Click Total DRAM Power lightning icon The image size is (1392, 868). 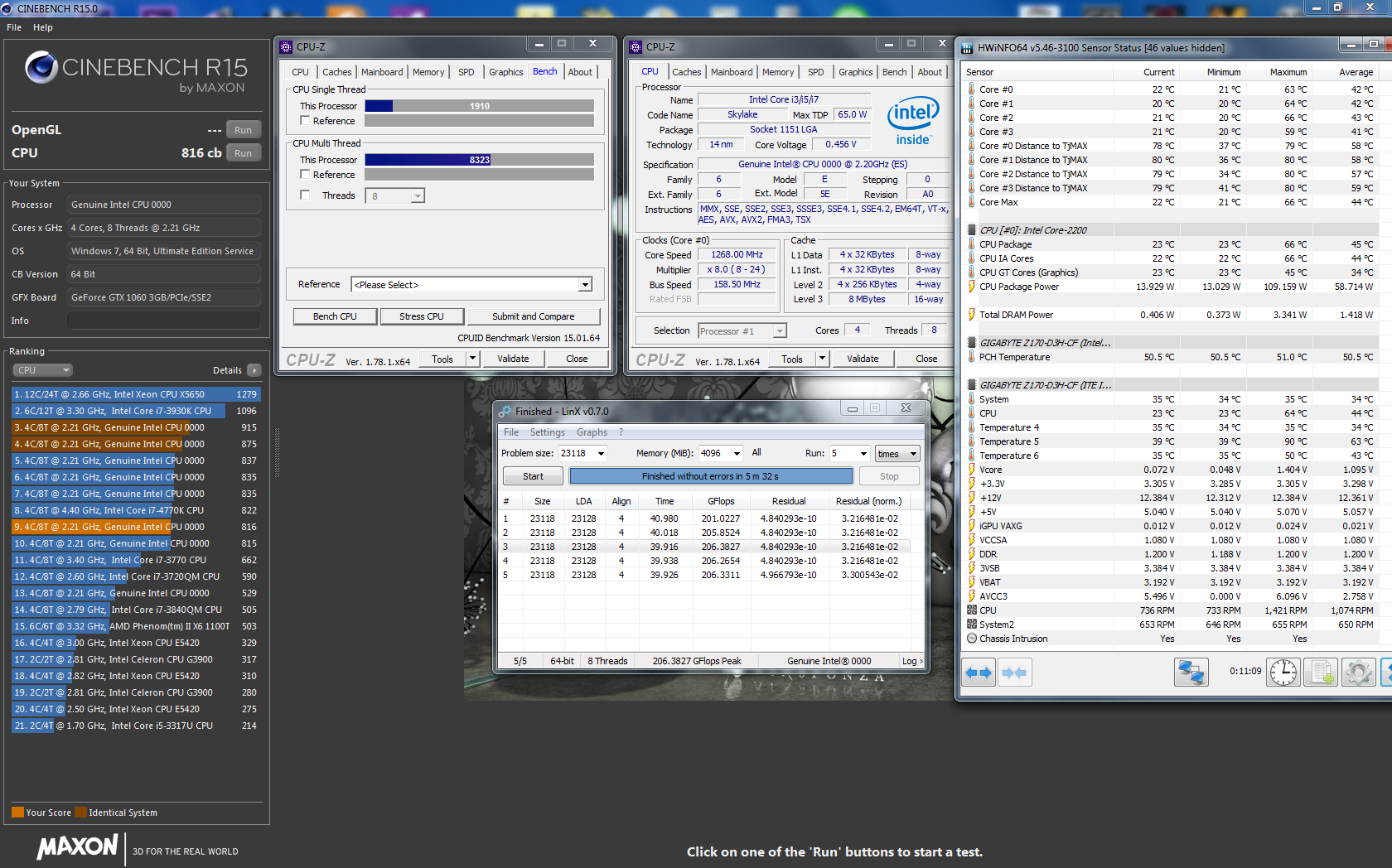pyautogui.click(x=972, y=315)
